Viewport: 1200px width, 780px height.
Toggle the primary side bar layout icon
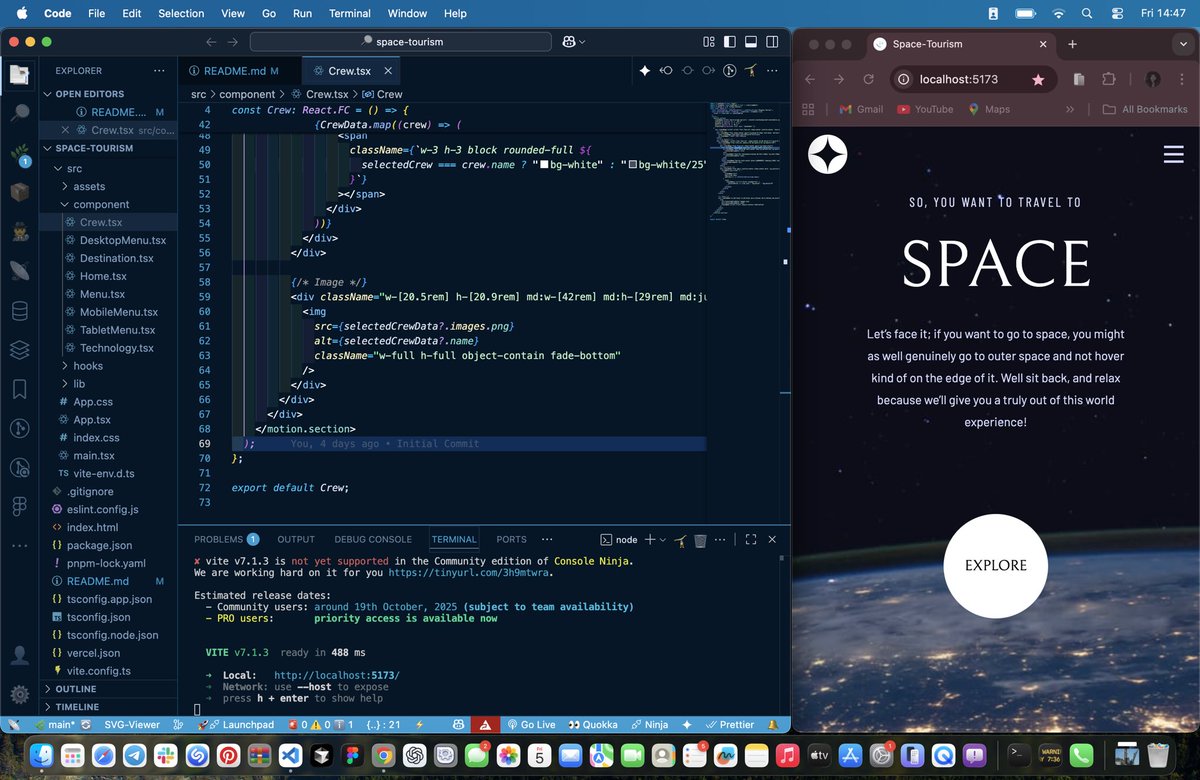(x=729, y=42)
